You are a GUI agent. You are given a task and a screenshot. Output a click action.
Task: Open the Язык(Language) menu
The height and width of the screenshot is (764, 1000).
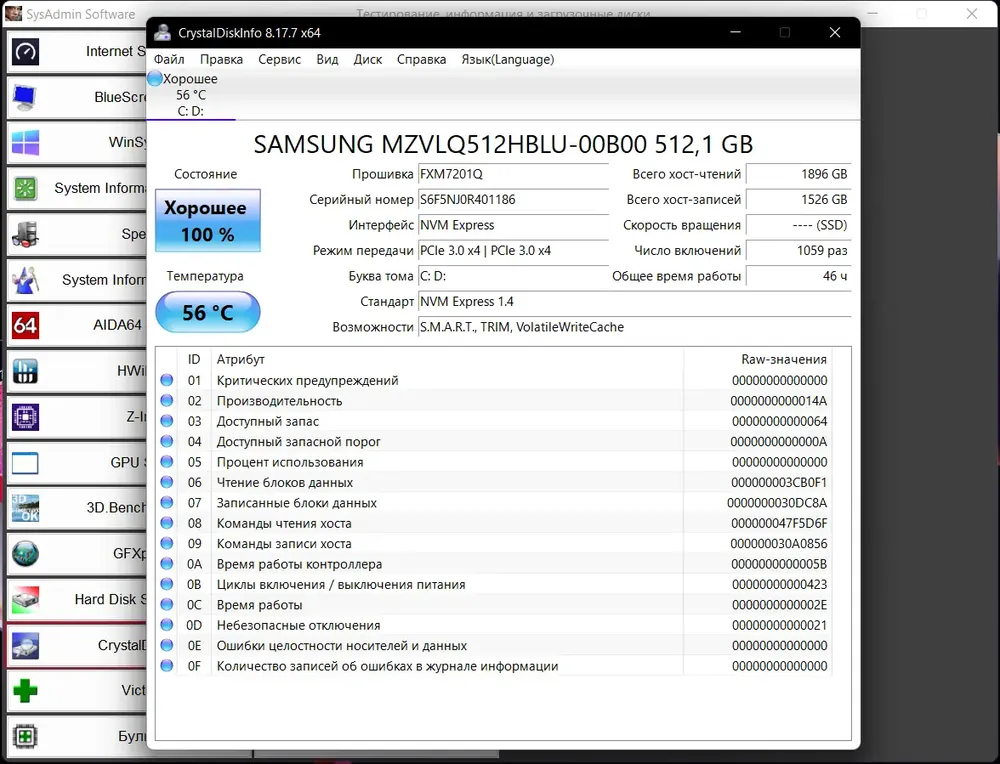[x=507, y=59]
